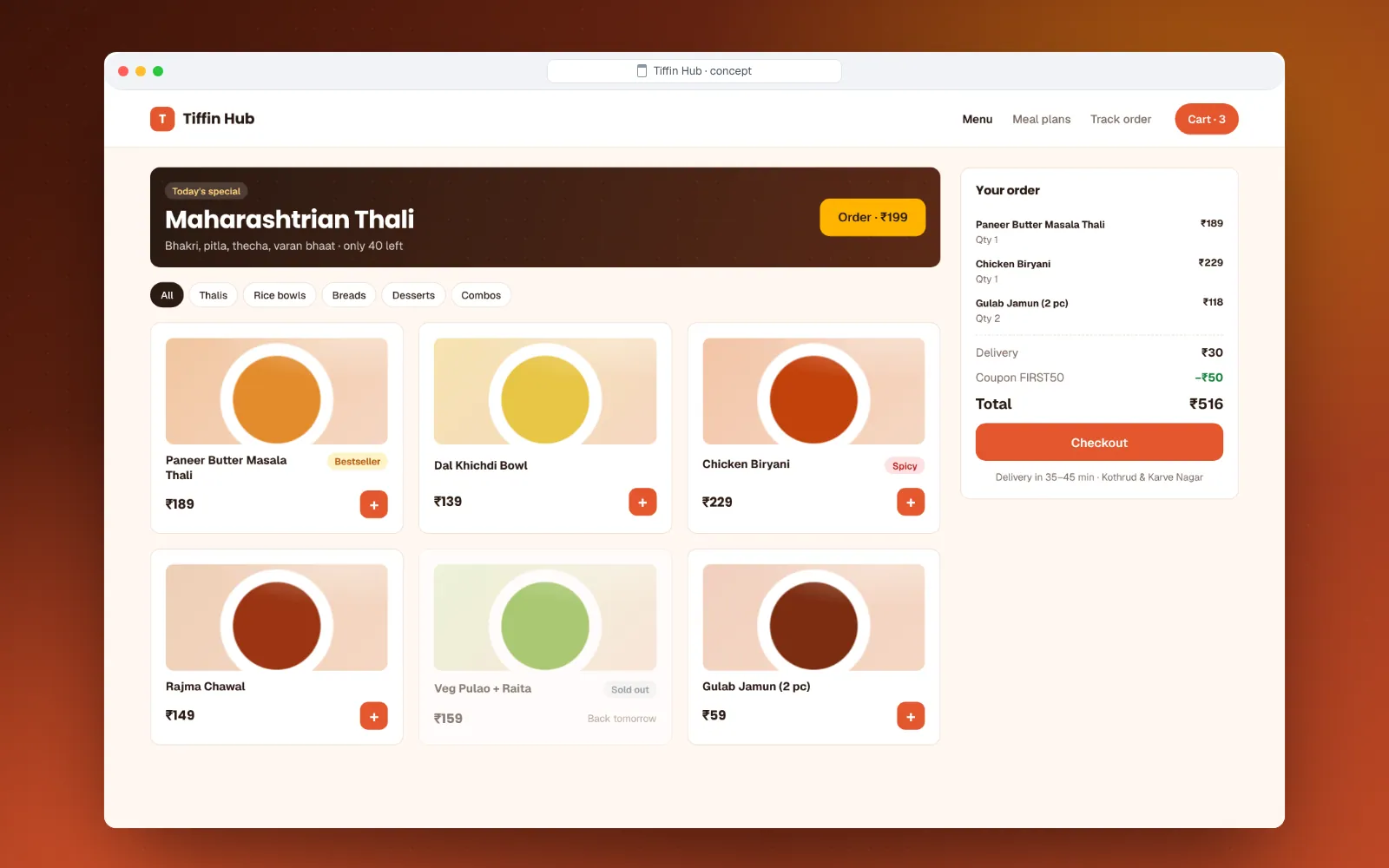1389x868 pixels.
Task: Switch to the Desserts filter
Action: click(x=413, y=295)
